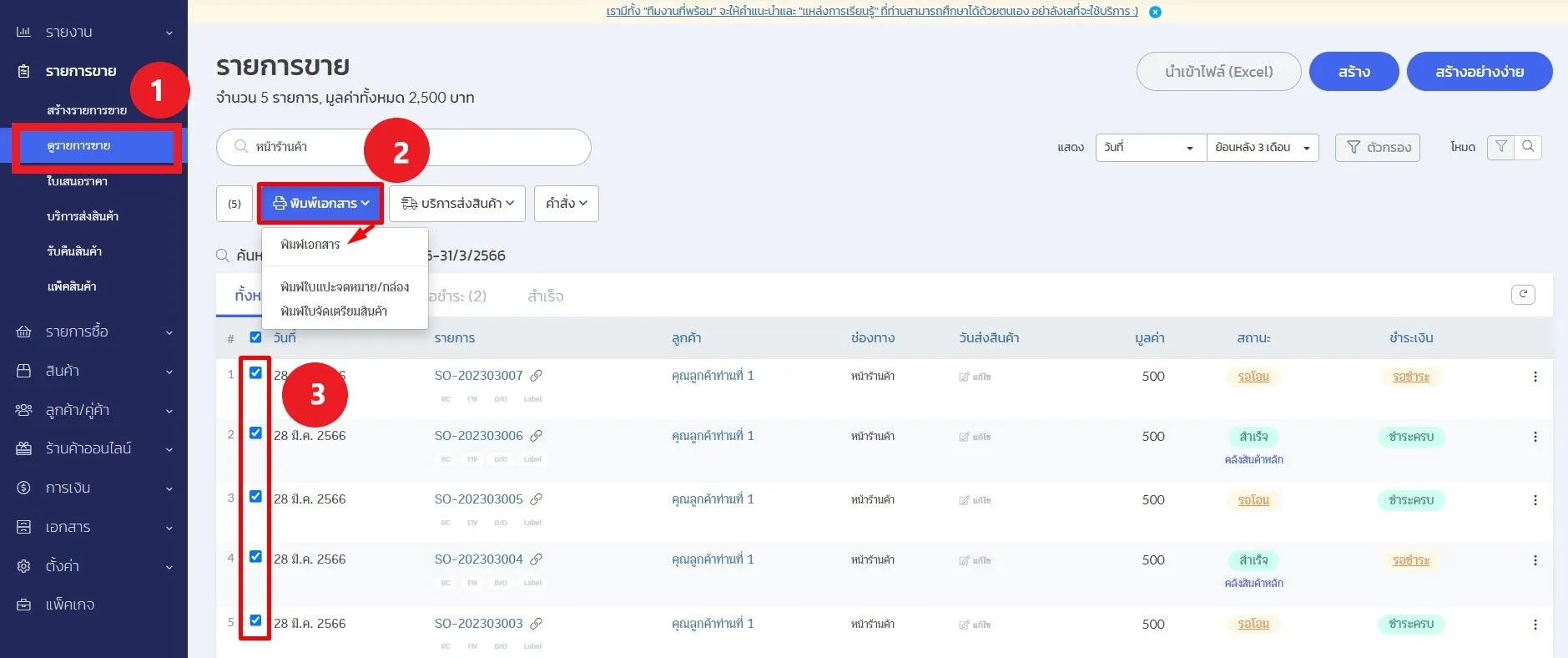The width and height of the screenshot is (1568, 658).
Task: Click link icon next to SO-202303006
Action: [x=536, y=436]
